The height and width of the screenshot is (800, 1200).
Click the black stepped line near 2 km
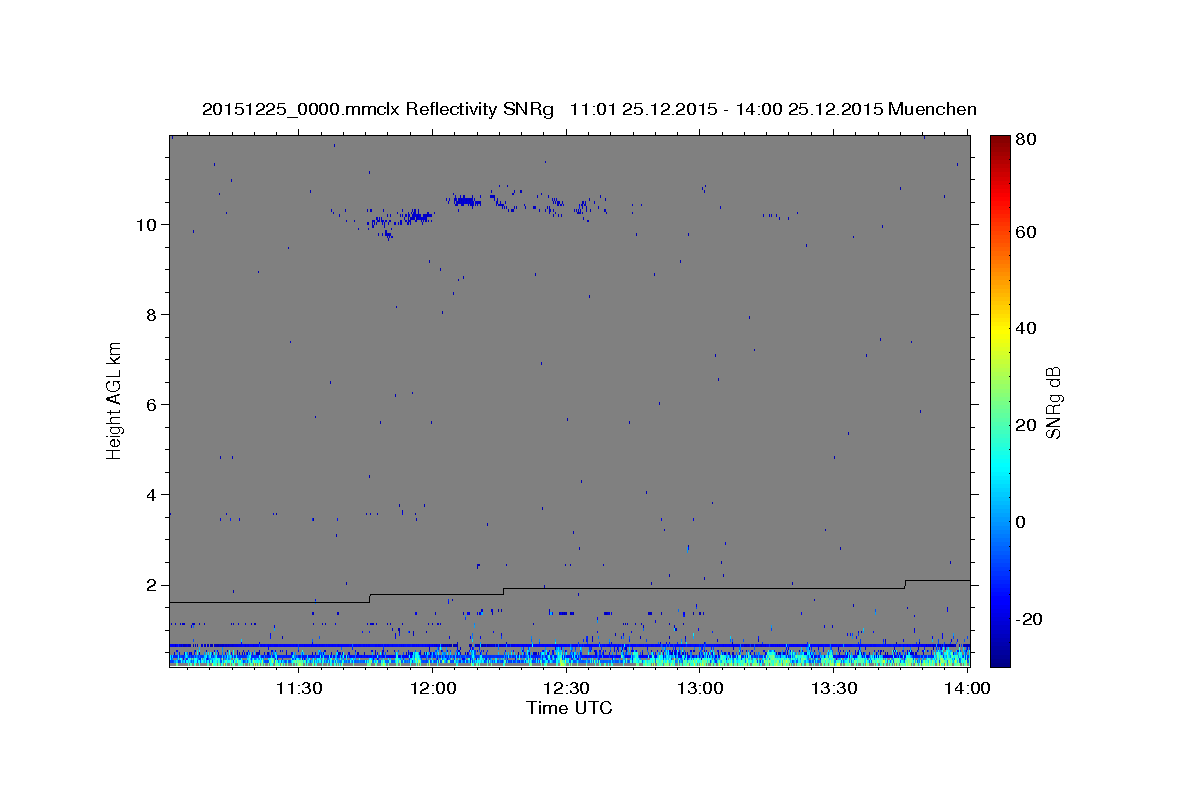tap(569, 590)
